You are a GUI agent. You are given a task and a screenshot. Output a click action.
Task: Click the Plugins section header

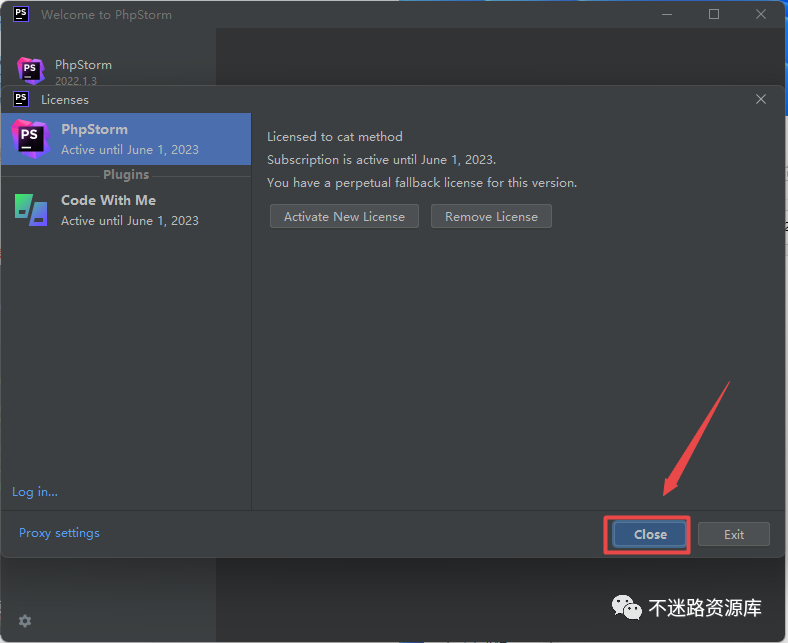pos(126,174)
